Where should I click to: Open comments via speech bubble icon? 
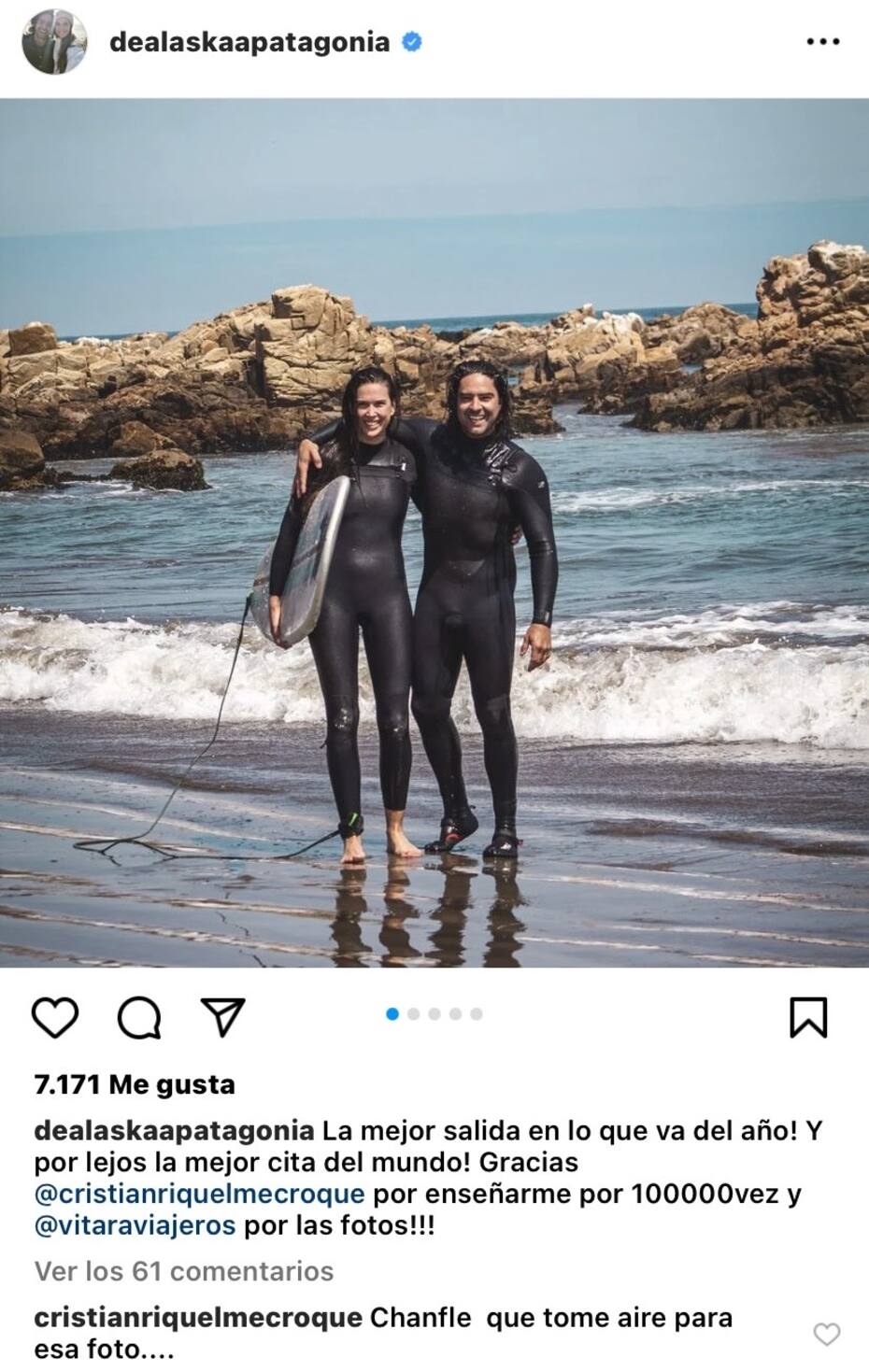point(139,1017)
